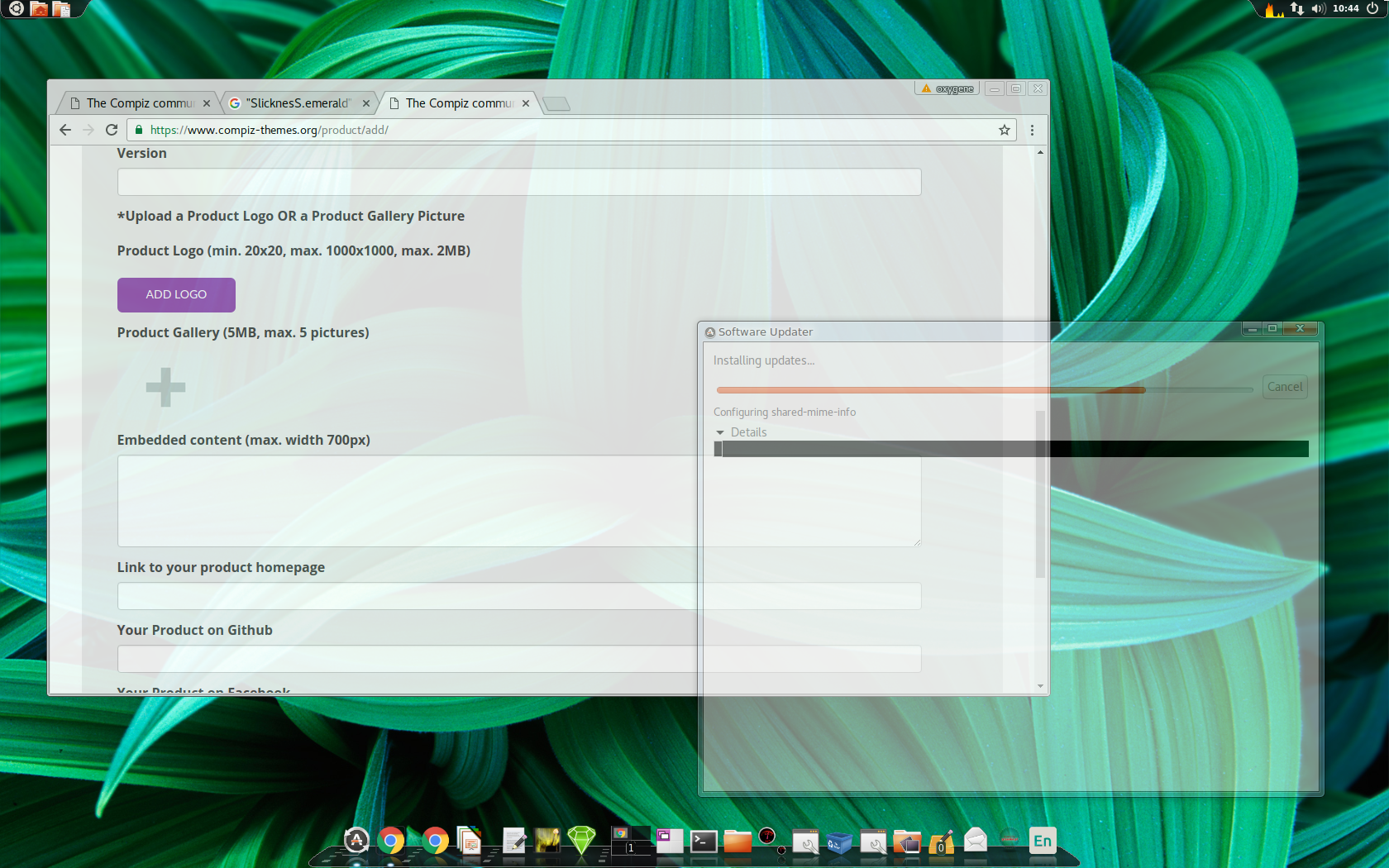Open the yellow dark image icon in dock

(x=547, y=841)
